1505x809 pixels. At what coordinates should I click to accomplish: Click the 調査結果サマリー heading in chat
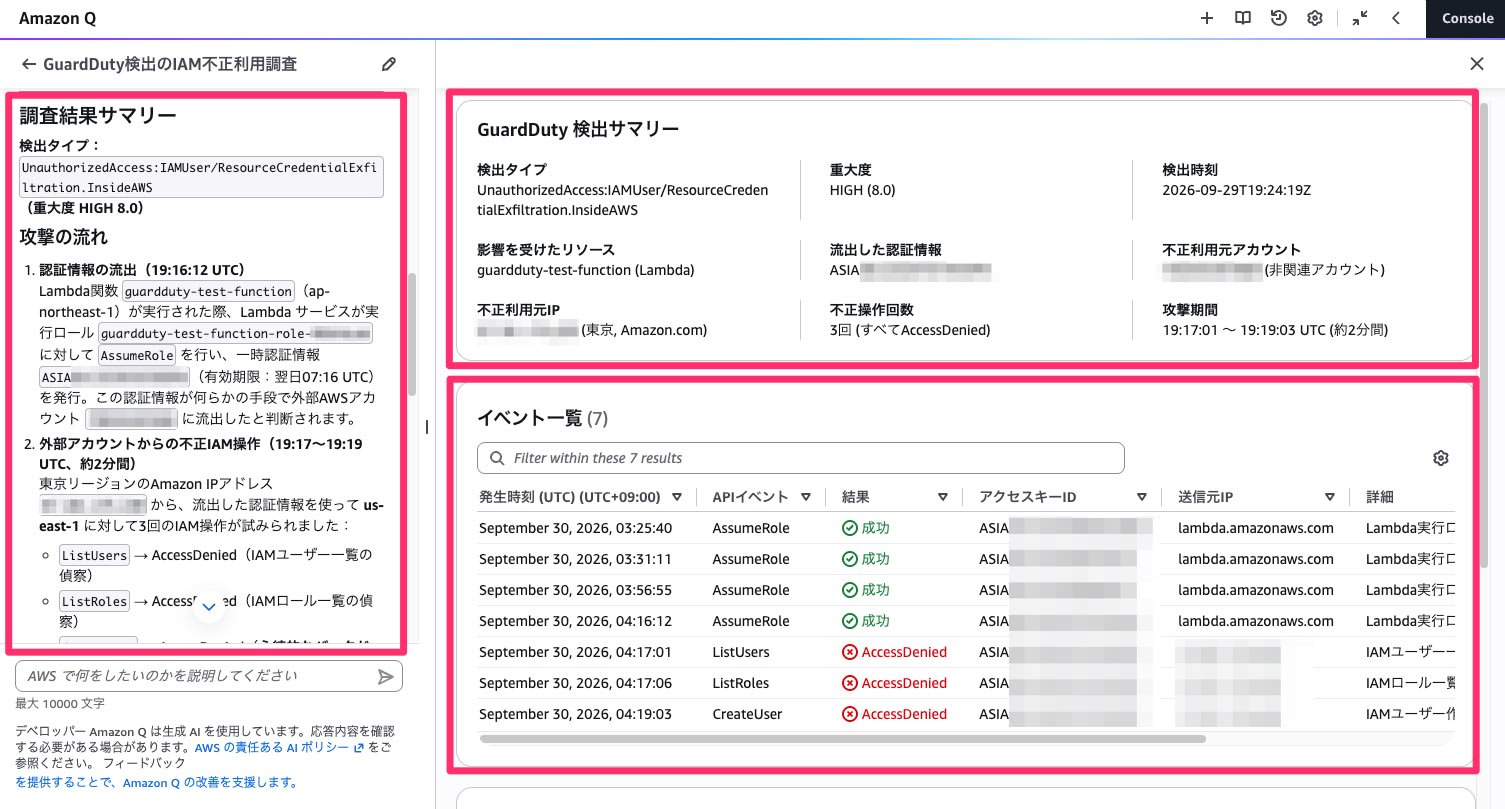(x=98, y=116)
